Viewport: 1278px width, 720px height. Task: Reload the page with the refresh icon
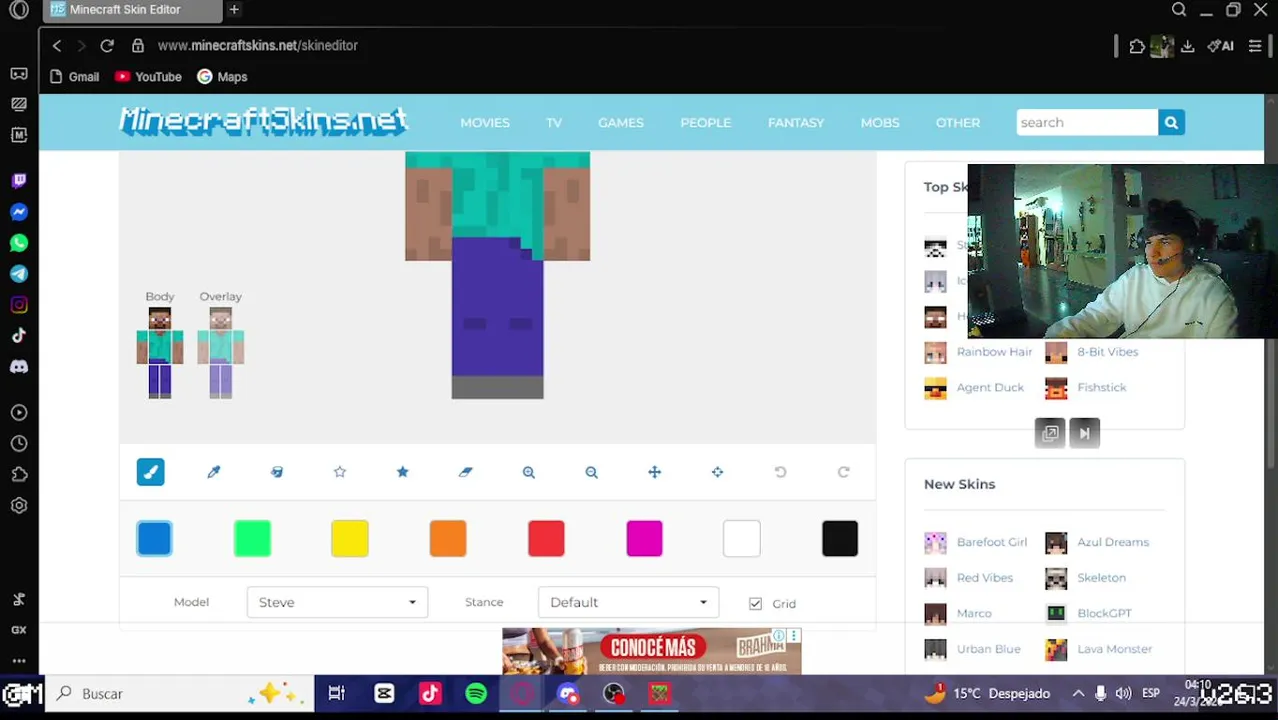coord(107,45)
